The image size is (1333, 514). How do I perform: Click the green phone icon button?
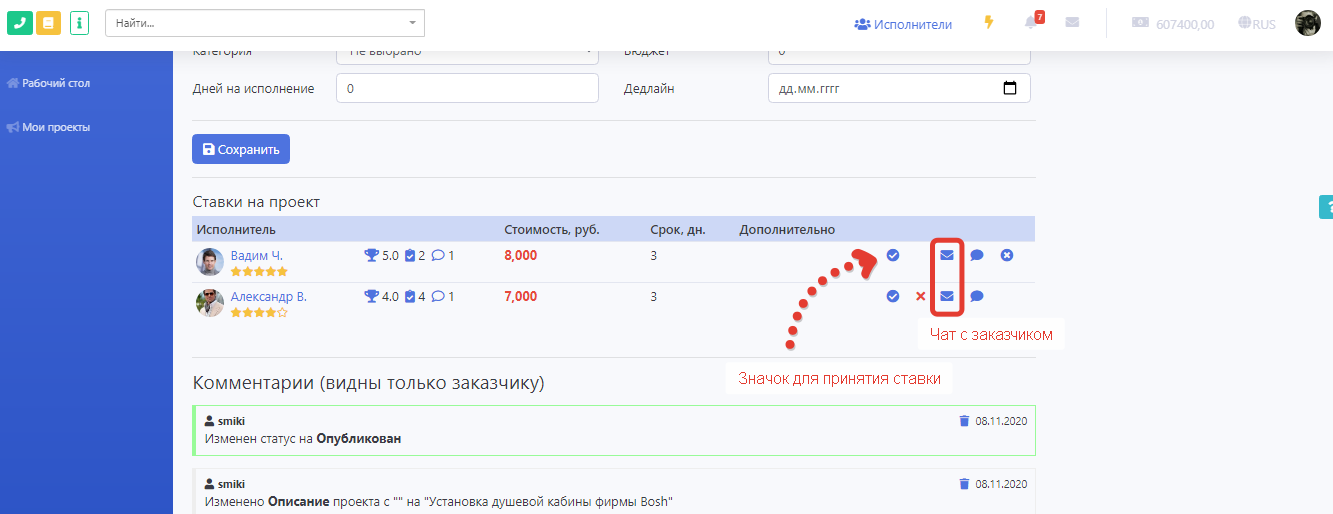20,23
